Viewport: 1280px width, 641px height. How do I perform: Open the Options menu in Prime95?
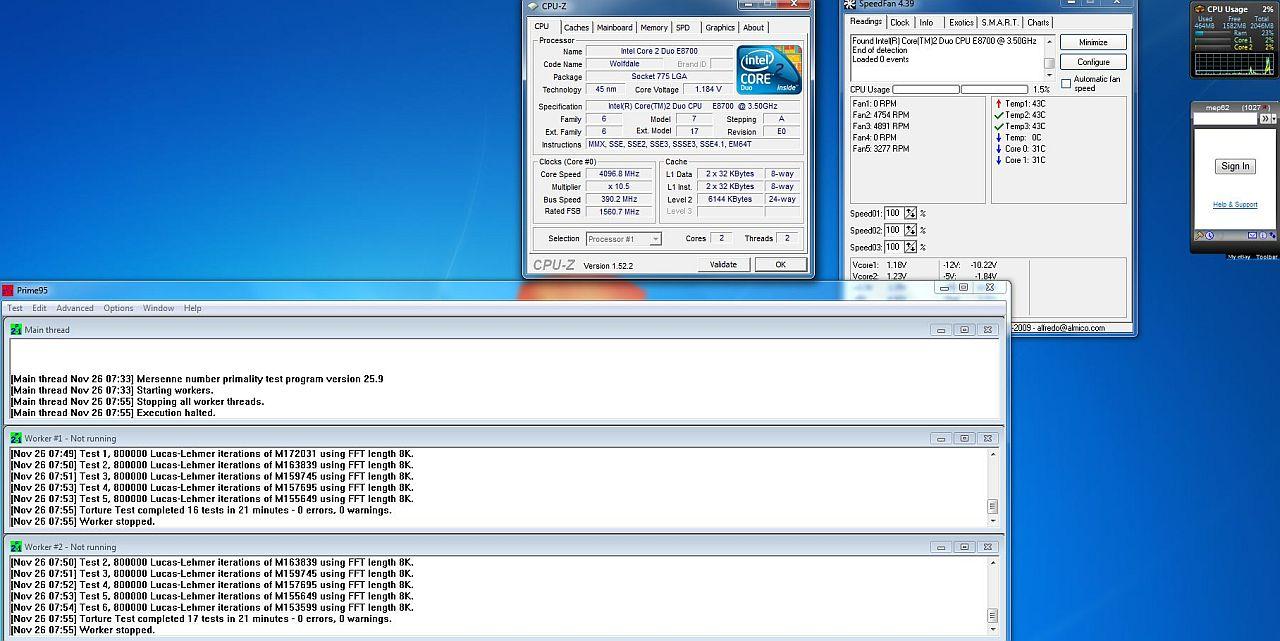point(118,308)
